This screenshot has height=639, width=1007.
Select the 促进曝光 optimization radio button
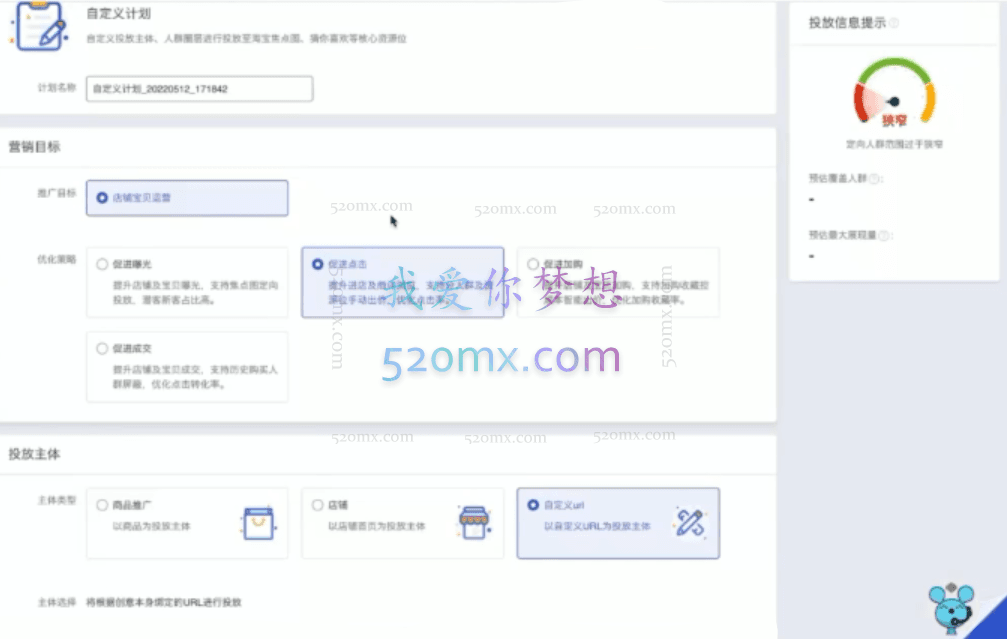(x=102, y=264)
